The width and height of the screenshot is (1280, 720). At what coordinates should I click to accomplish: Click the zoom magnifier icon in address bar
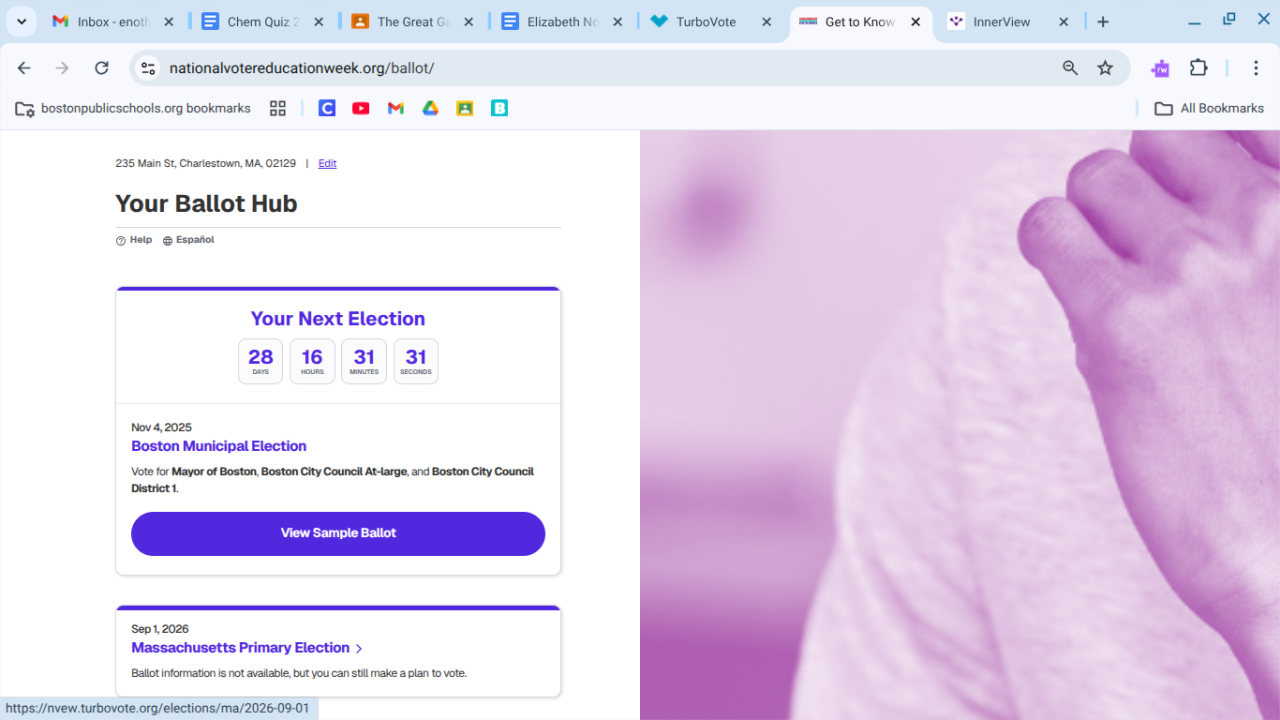[1070, 68]
